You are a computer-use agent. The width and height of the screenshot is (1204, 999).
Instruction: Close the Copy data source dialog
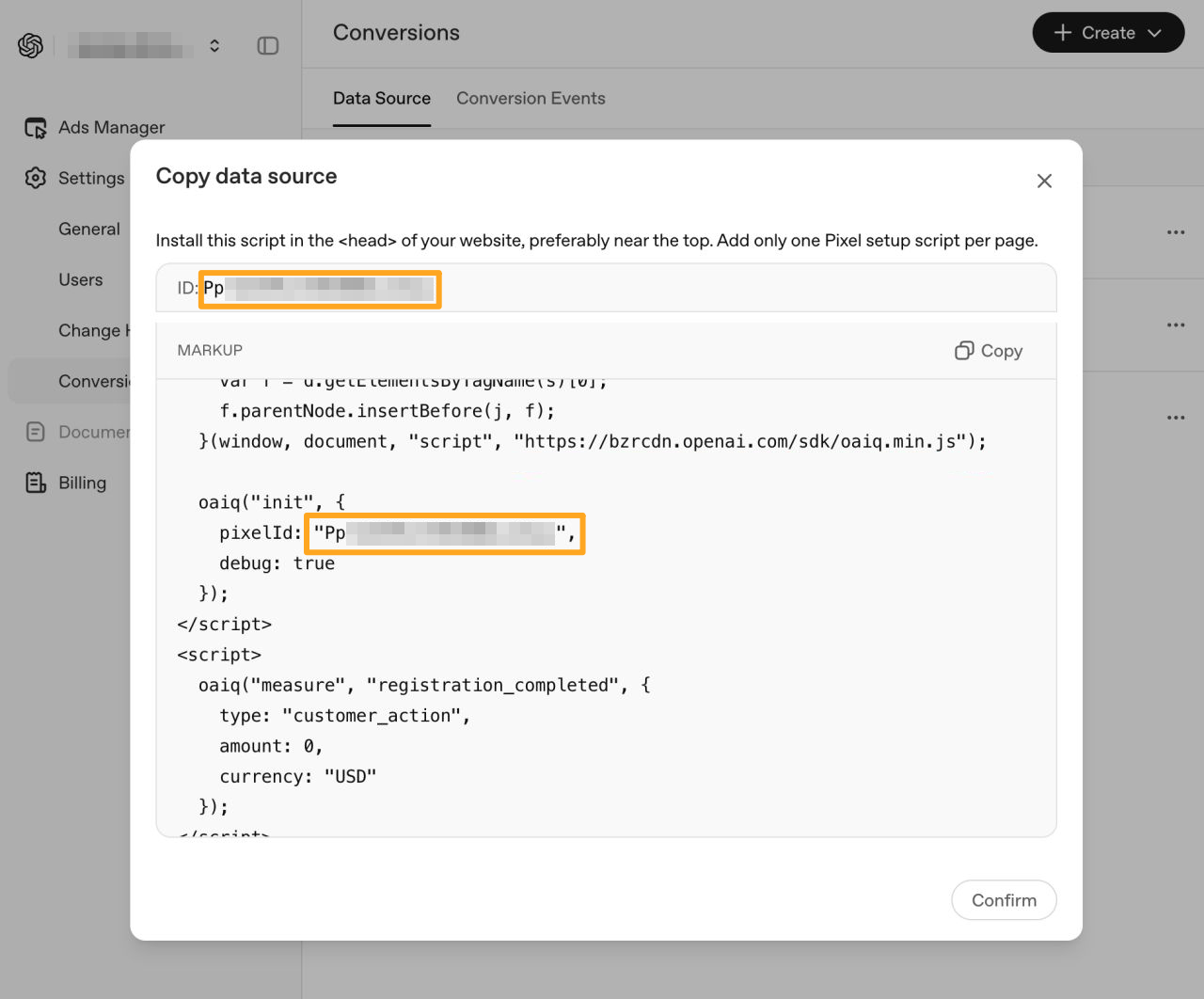[1044, 181]
